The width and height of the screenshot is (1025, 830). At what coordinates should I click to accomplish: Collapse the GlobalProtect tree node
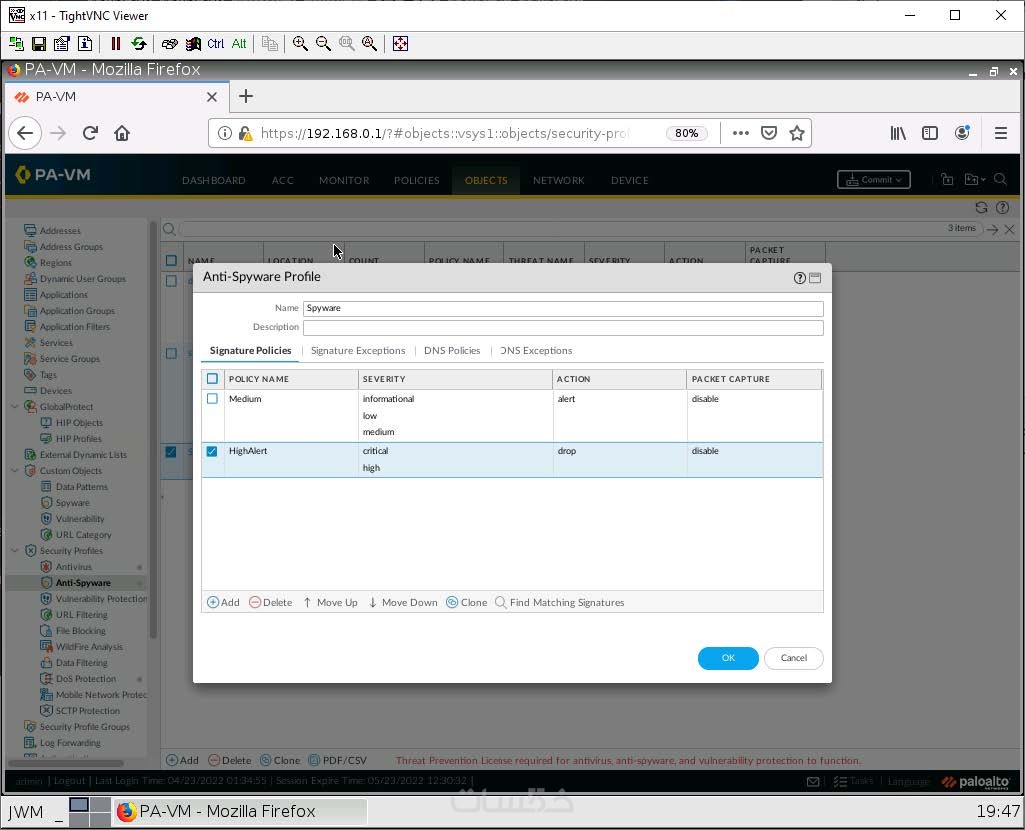pos(15,407)
